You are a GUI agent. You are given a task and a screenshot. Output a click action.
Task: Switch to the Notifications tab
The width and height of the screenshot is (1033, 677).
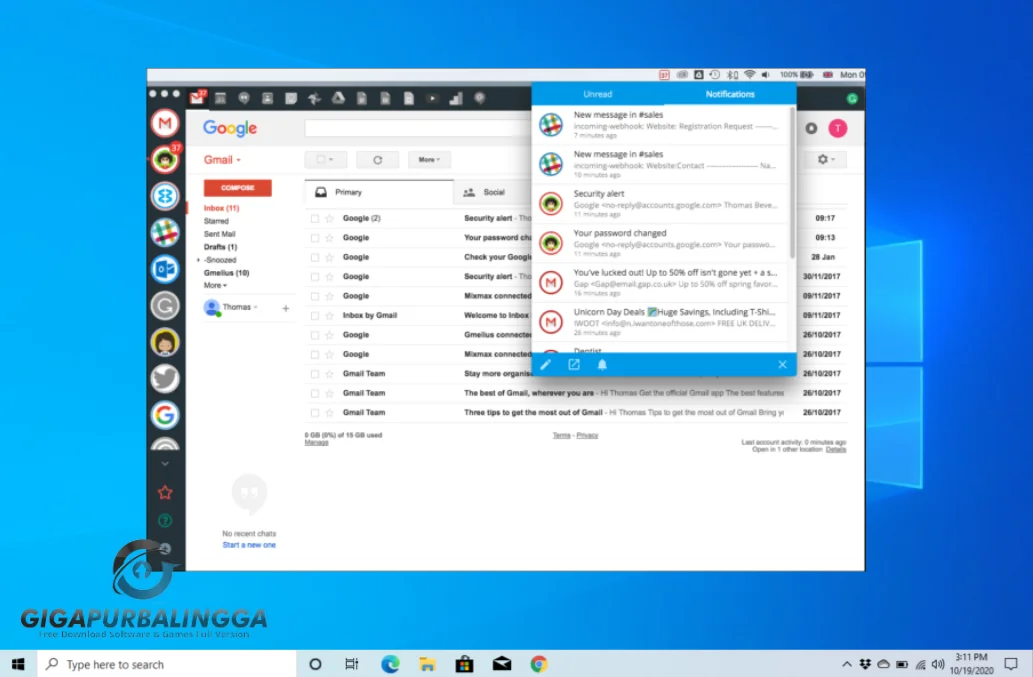pos(730,94)
